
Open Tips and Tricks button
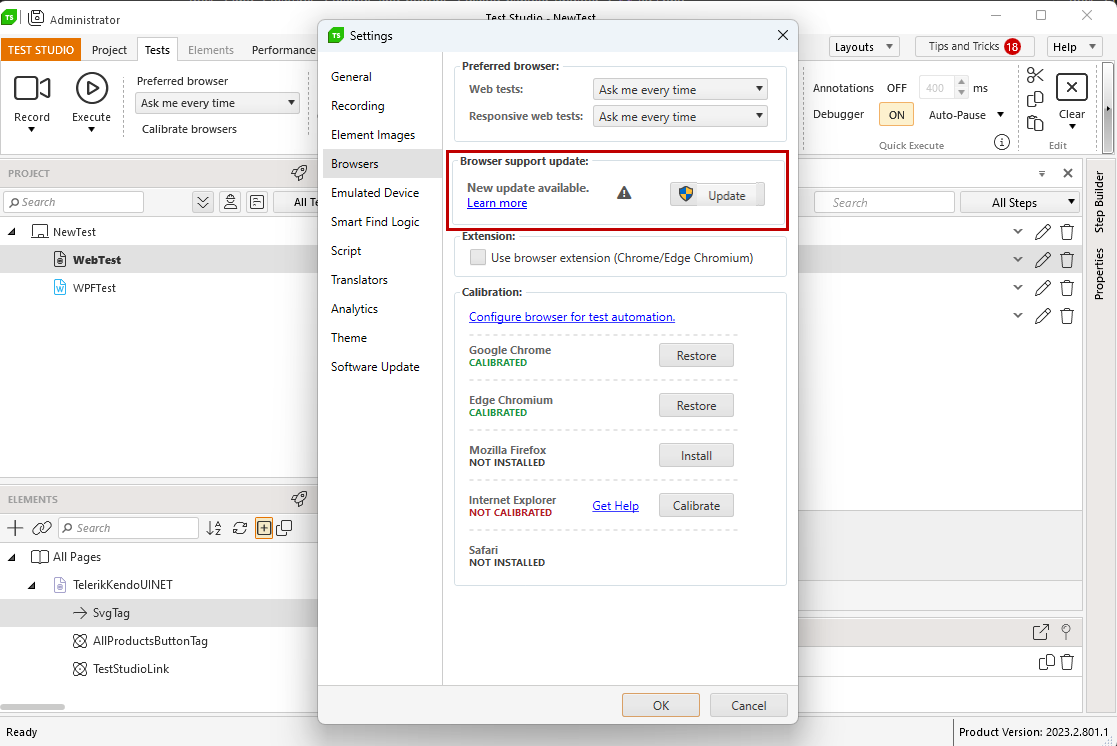974,47
